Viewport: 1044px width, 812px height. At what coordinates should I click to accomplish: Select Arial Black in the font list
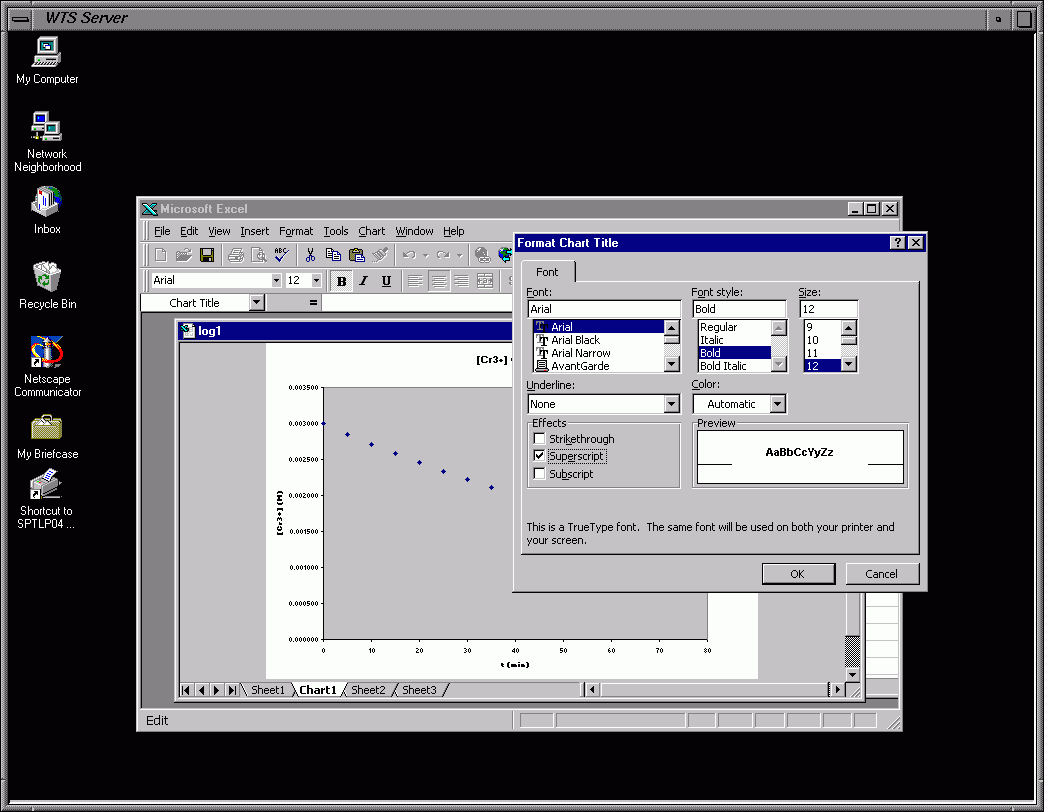tap(575, 340)
